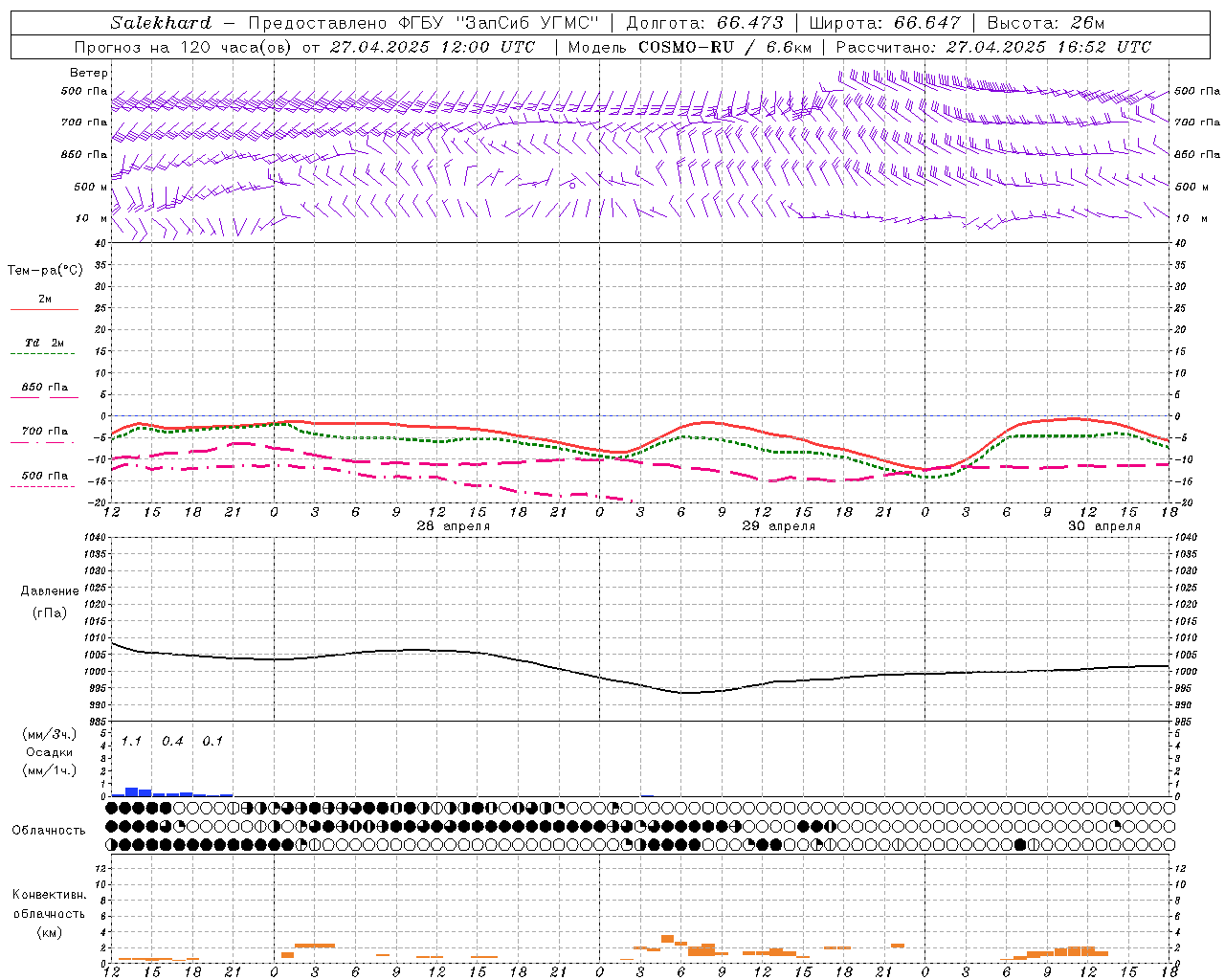Select the '(мм/1ч.)' hourly precipitation unit

pyautogui.click(x=49, y=770)
